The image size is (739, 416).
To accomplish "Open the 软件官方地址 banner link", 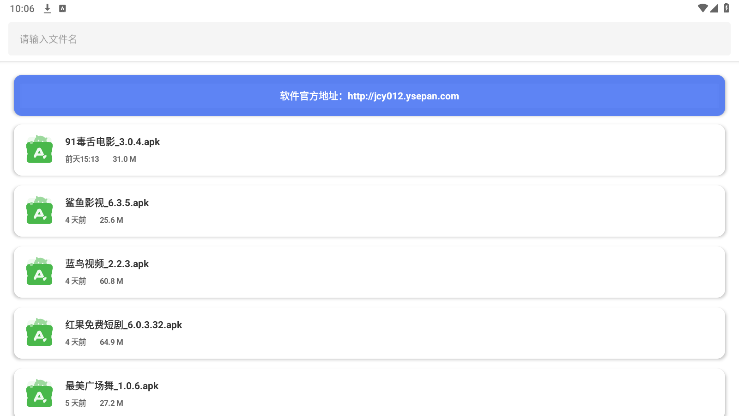I will click(x=369, y=96).
